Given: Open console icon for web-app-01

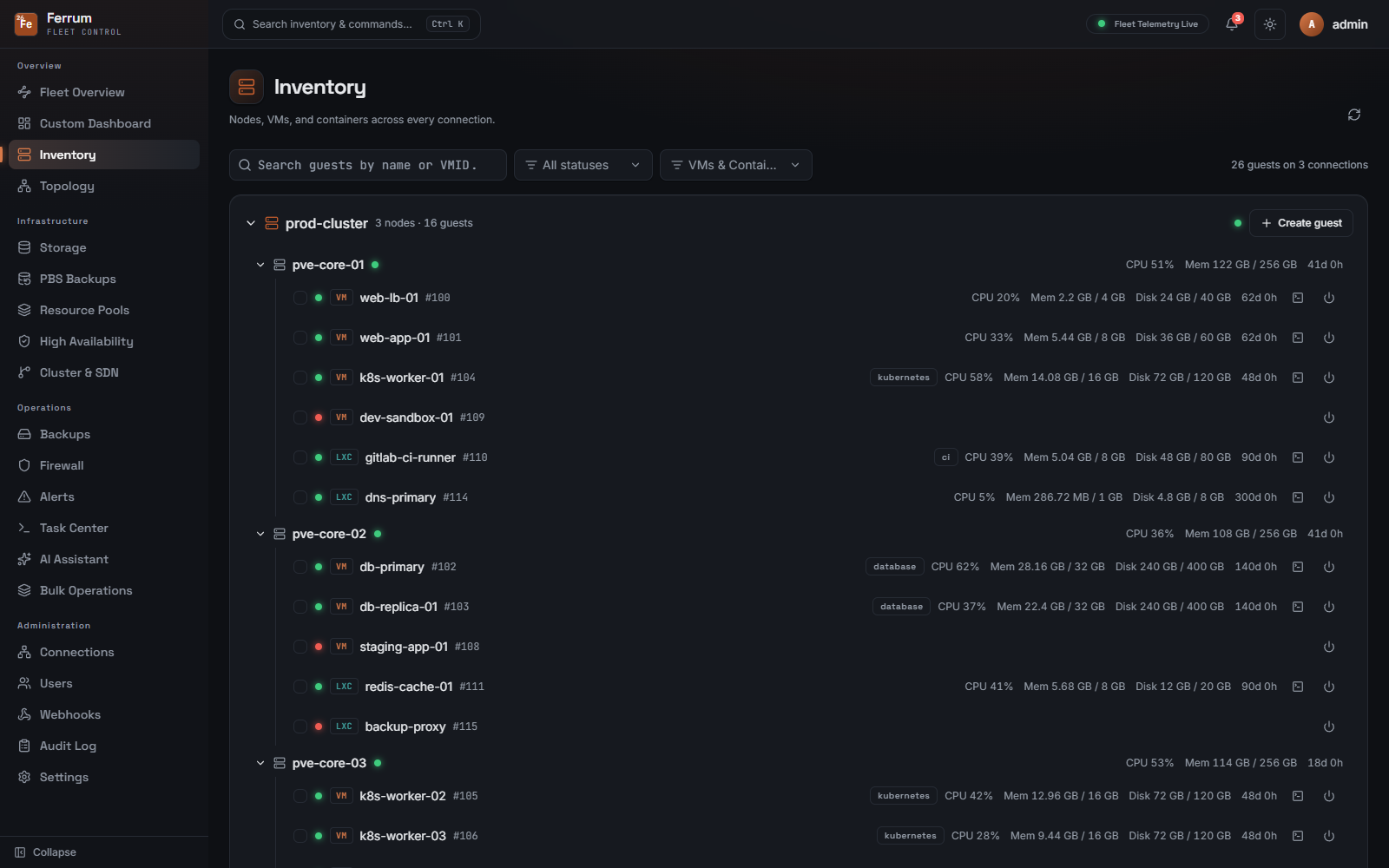Looking at the screenshot, I should pos(1298,338).
